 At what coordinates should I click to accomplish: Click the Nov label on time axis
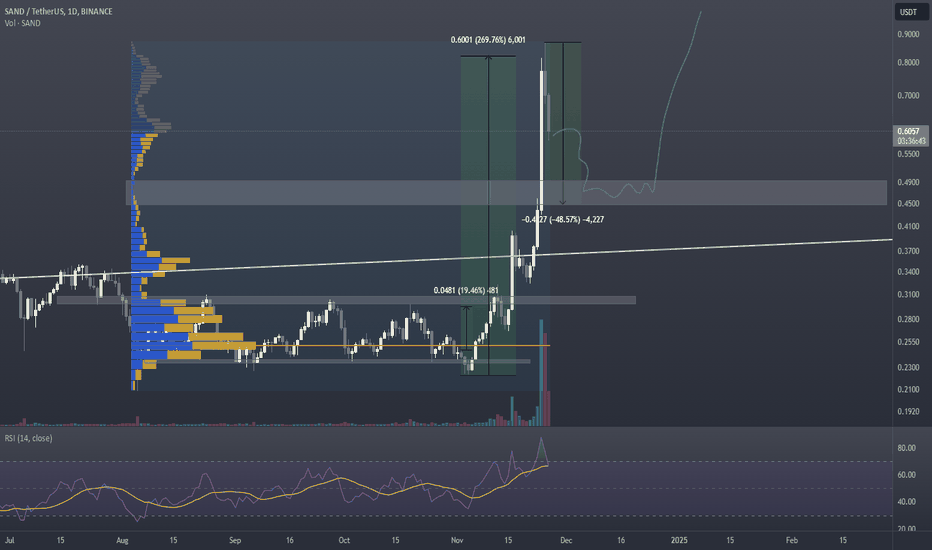456,540
